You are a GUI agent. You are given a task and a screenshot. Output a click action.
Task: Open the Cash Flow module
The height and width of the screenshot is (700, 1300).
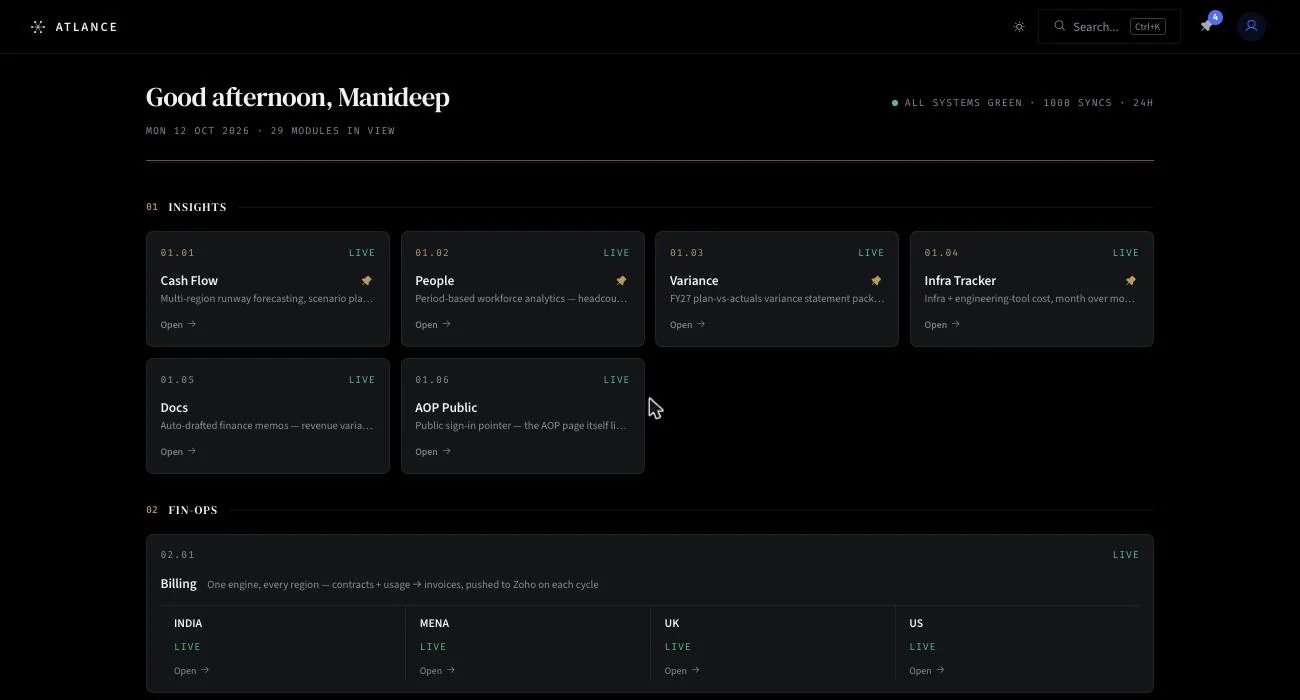178,324
